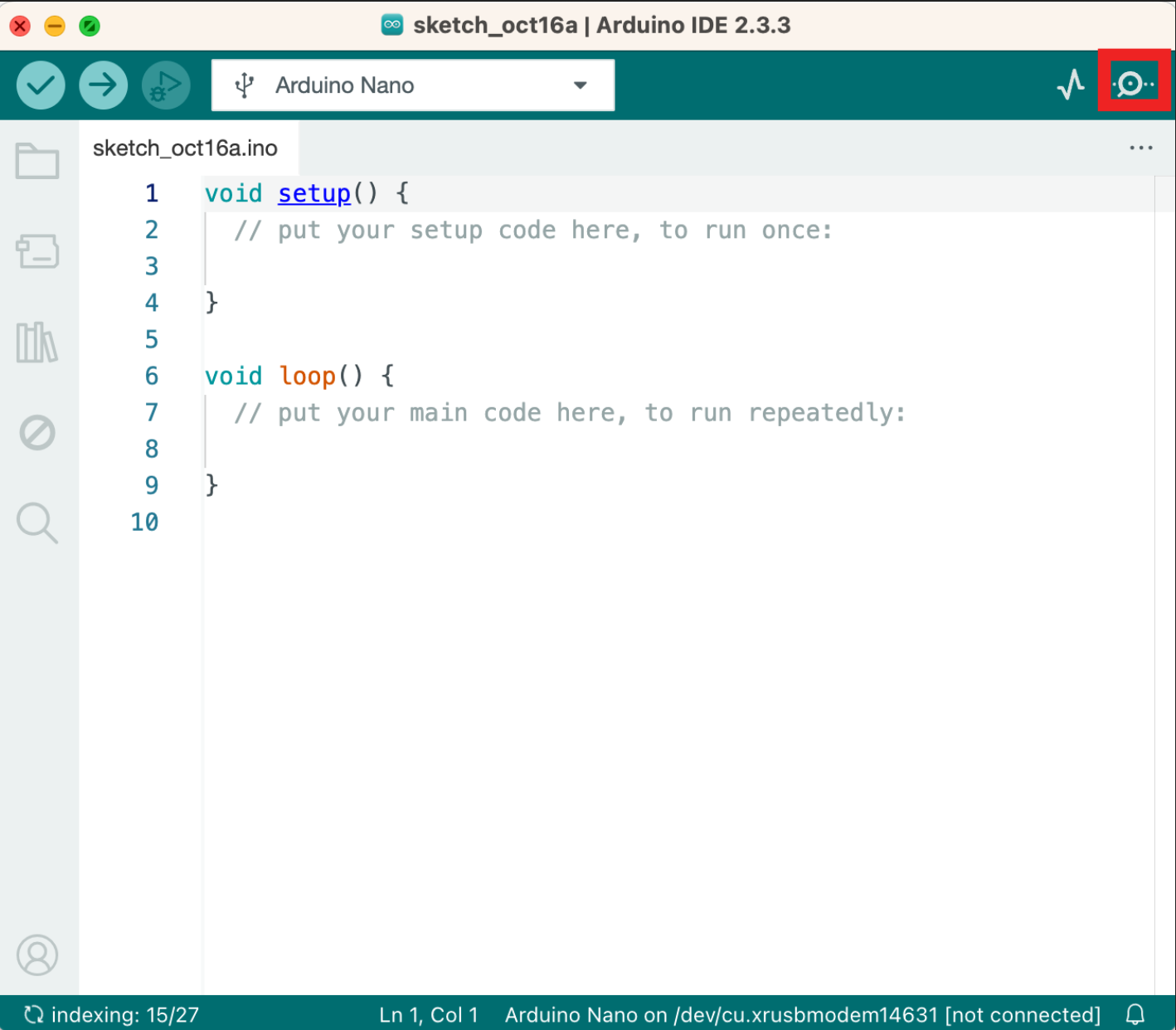Open the Debug sidebar panel
The height and width of the screenshot is (1030, 1176).
pos(37,432)
